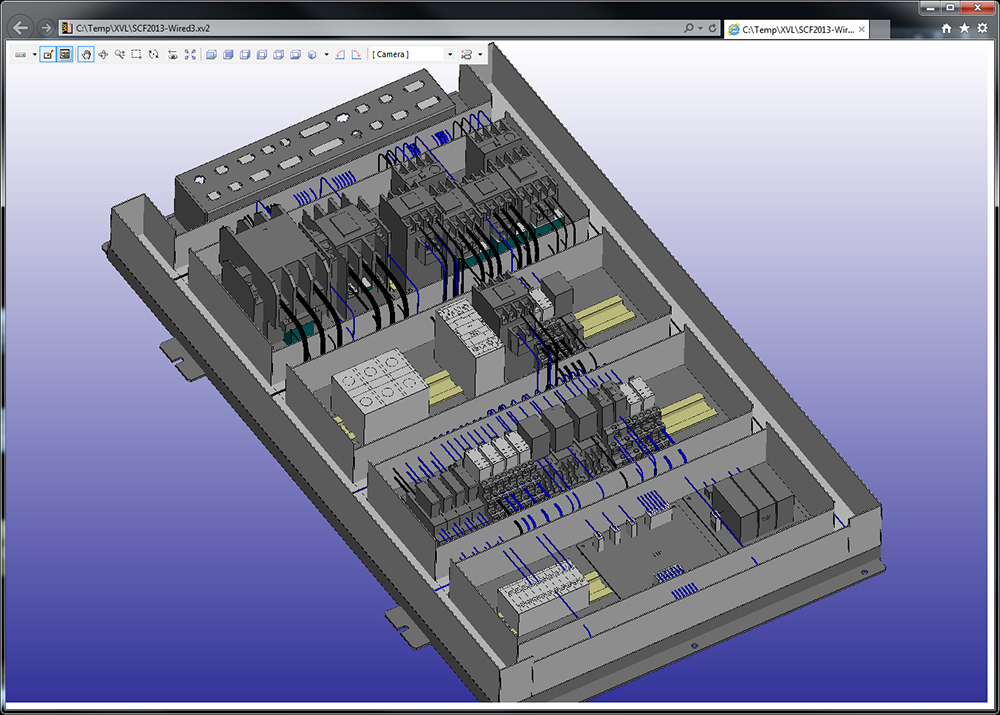Activate the Zoom magnifier tool
Viewport: 1000px width, 715px height.
(x=120, y=54)
